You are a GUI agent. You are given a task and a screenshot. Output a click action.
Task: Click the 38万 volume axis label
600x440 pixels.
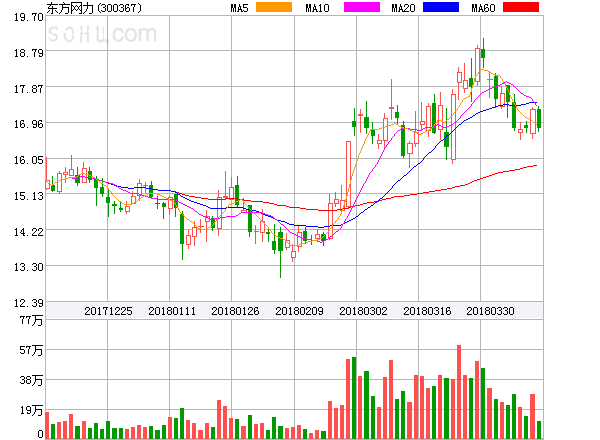click(x=31, y=380)
